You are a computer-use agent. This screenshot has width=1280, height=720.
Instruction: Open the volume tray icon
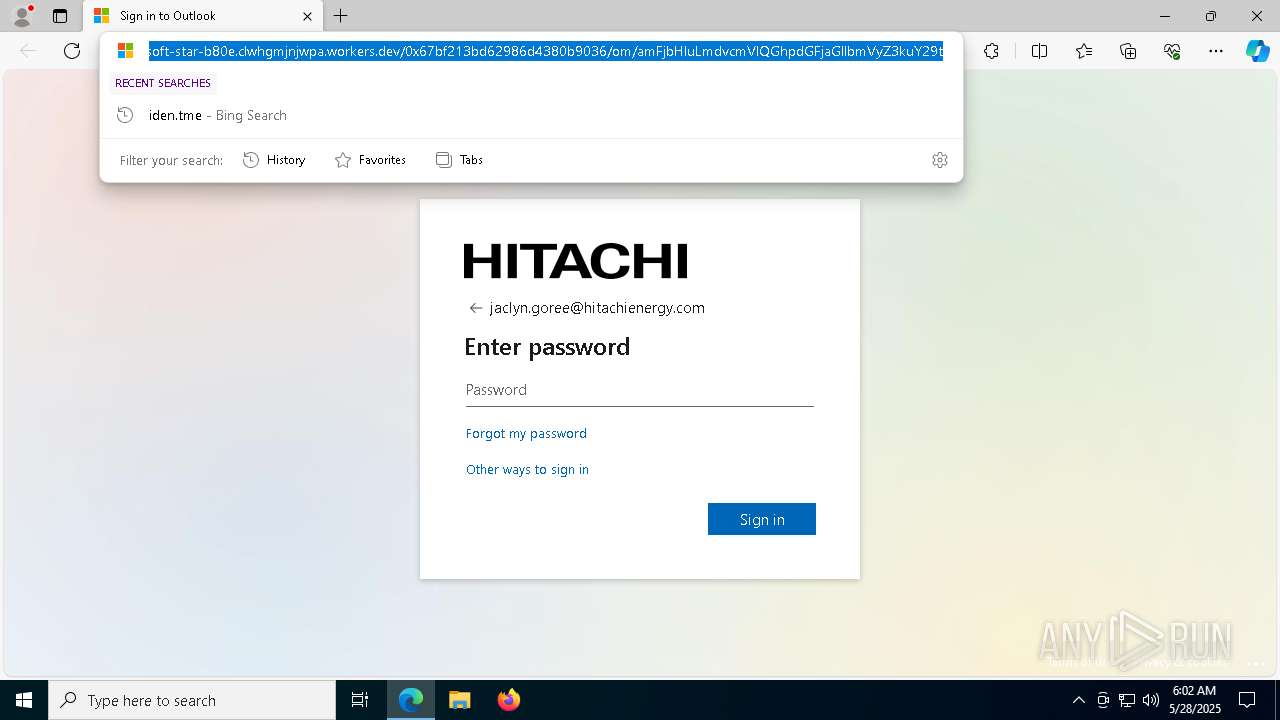(1151, 700)
